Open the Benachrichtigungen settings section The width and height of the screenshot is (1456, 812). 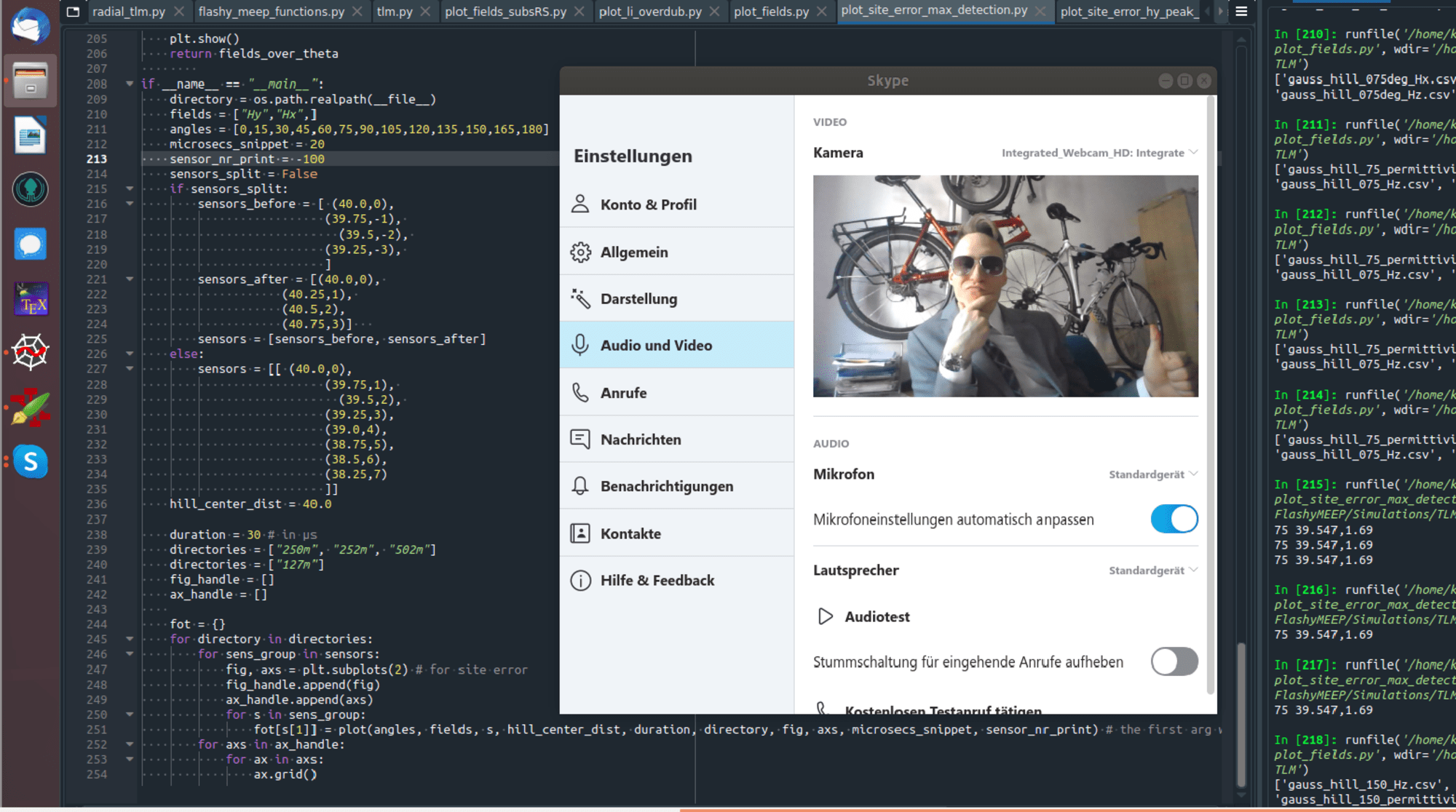click(x=677, y=486)
